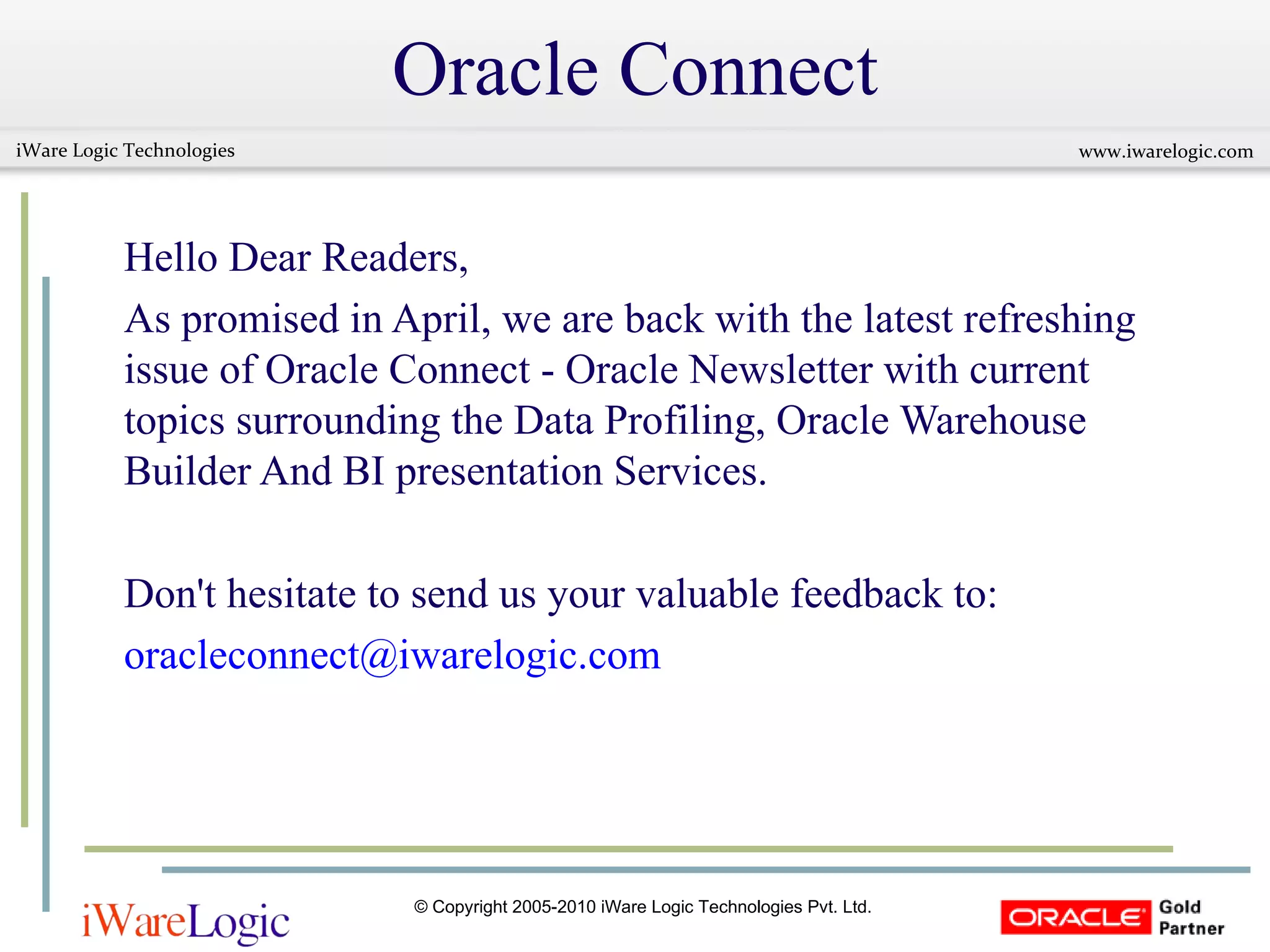1270x952 pixels.
Task: Click the green horizontal line above the footer
Action: [x=628, y=848]
